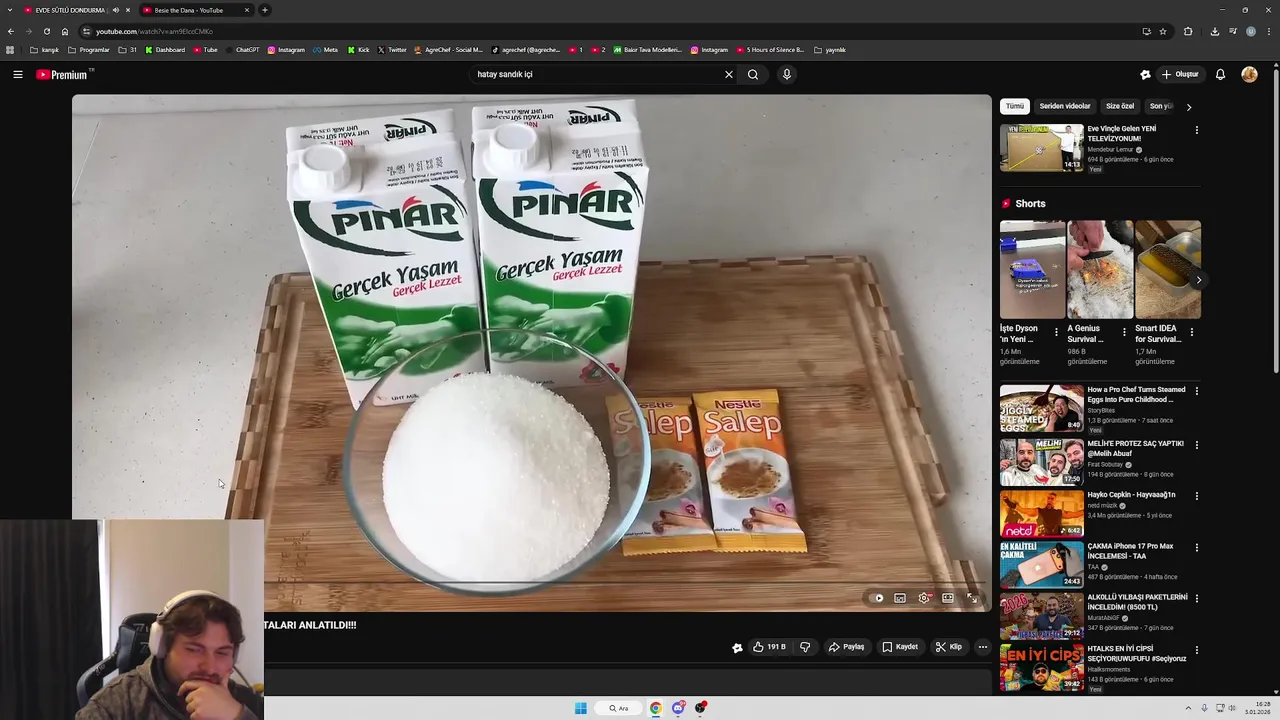This screenshot has height=720, width=1280.
Task: Click the sparkle icon beside Oluştur
Action: point(1145,74)
